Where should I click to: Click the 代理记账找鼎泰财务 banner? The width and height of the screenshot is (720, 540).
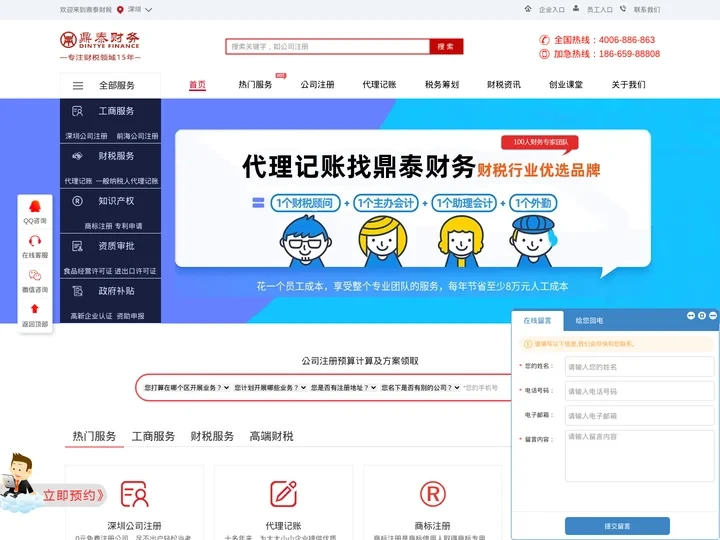click(412, 198)
